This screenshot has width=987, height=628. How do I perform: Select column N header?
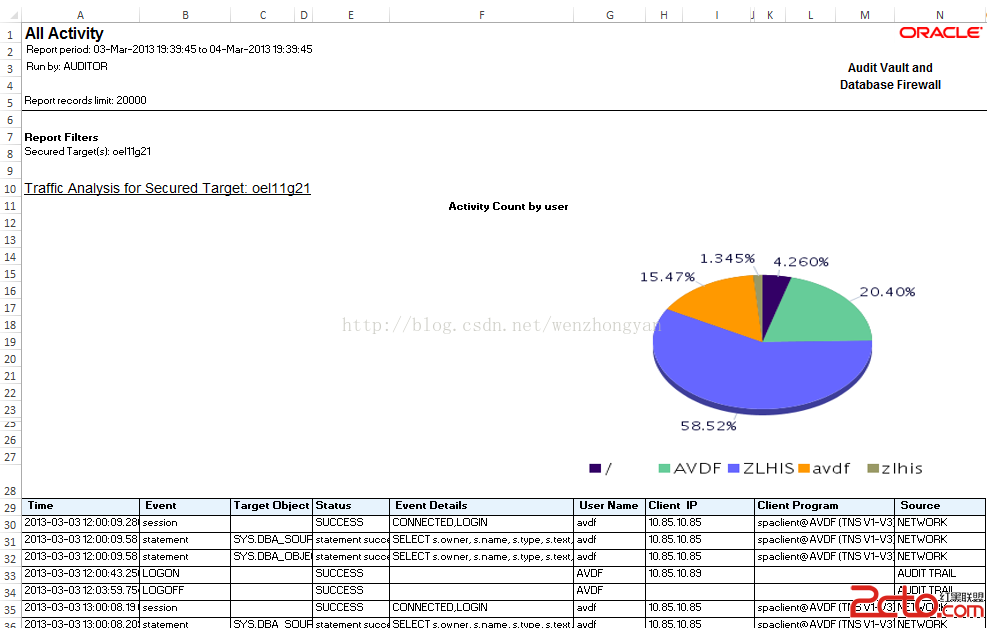939,14
